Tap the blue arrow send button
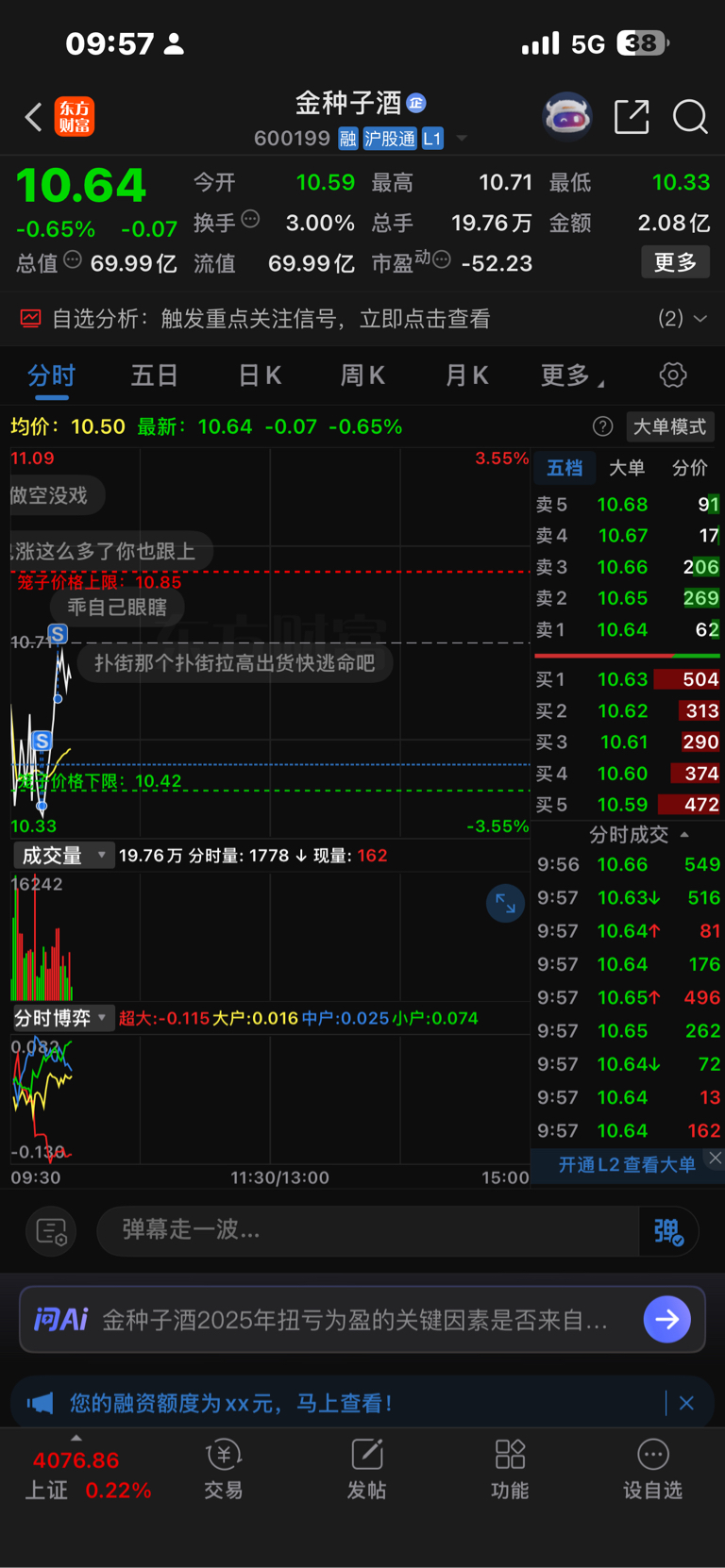725x1568 pixels. click(x=666, y=1319)
